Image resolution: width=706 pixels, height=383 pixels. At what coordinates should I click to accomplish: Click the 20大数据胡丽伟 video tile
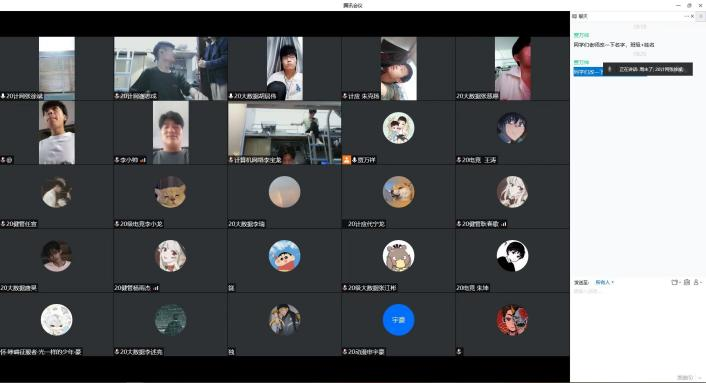[285, 68]
